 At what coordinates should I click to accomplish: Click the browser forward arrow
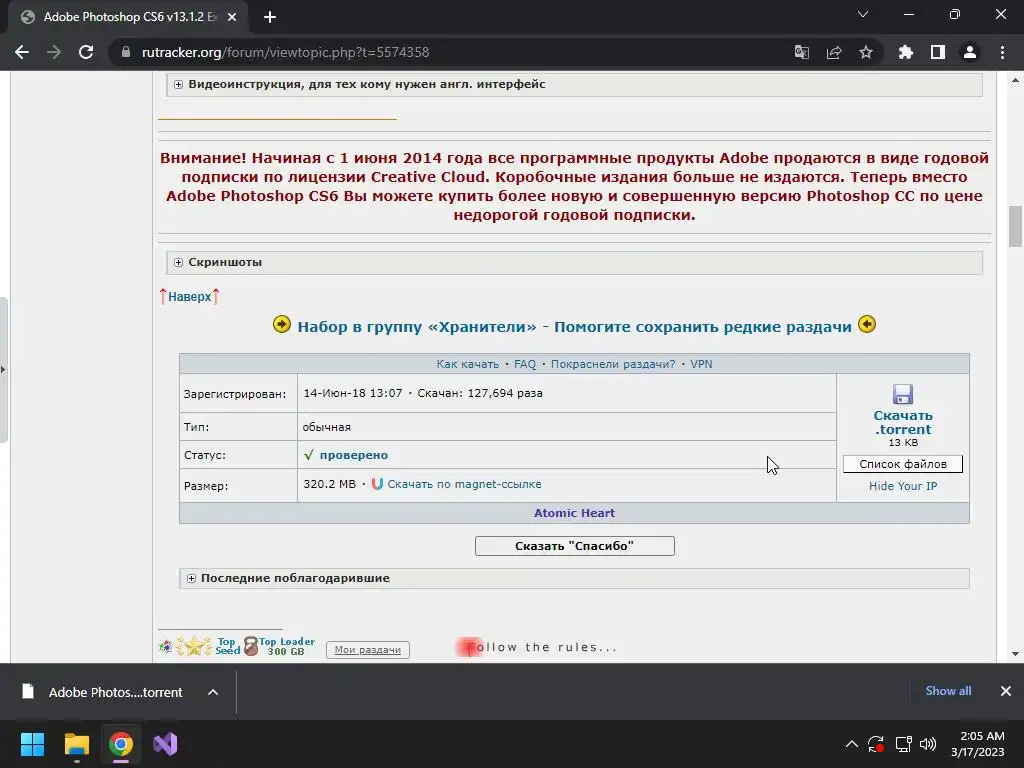pyautogui.click(x=54, y=52)
